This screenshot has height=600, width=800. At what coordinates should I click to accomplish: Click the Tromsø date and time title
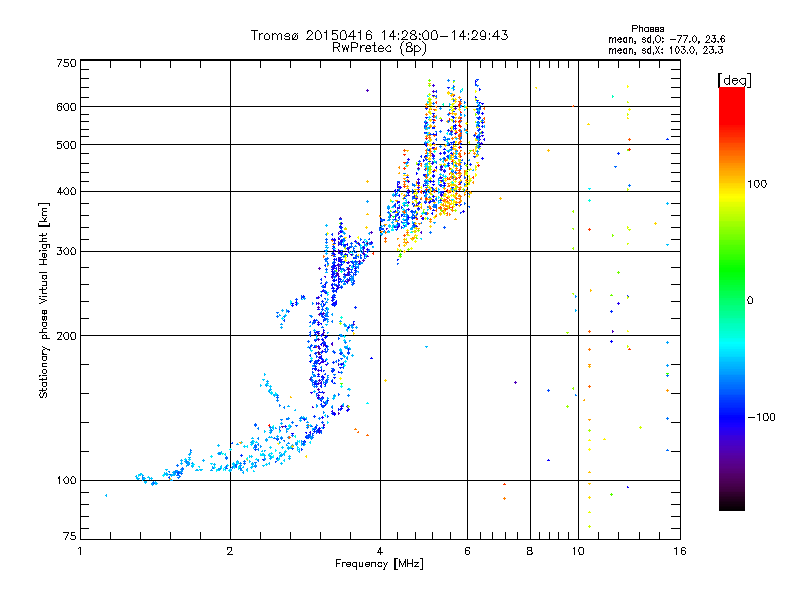(x=379, y=35)
